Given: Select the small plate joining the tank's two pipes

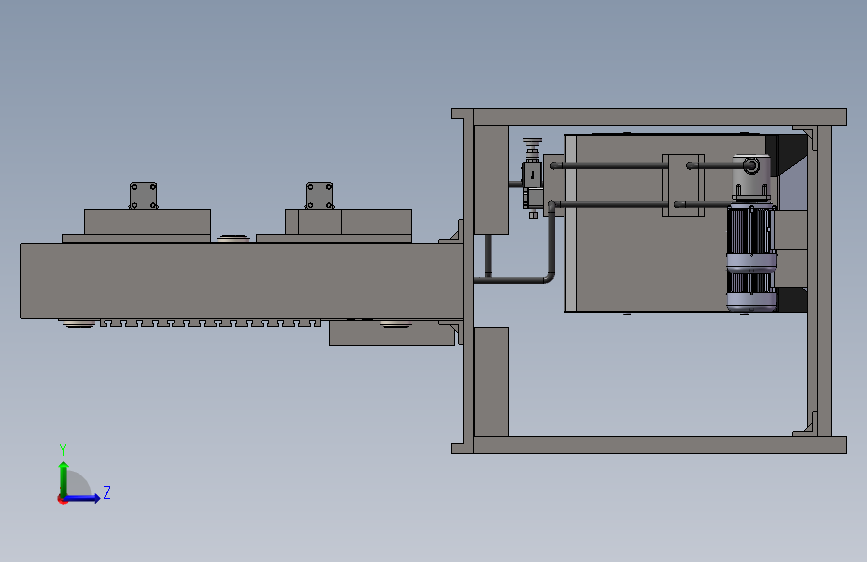Looking at the screenshot, I should click(x=683, y=185).
